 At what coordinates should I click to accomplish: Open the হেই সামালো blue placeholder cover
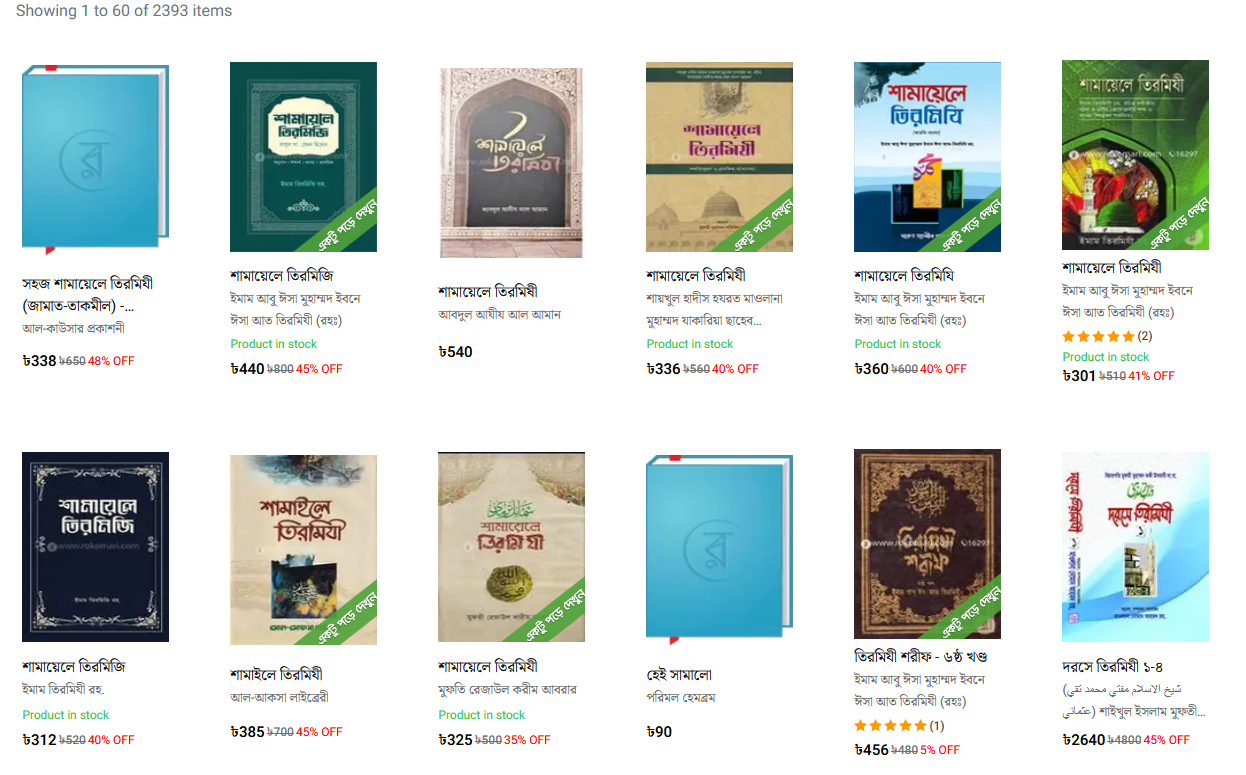[719, 549]
